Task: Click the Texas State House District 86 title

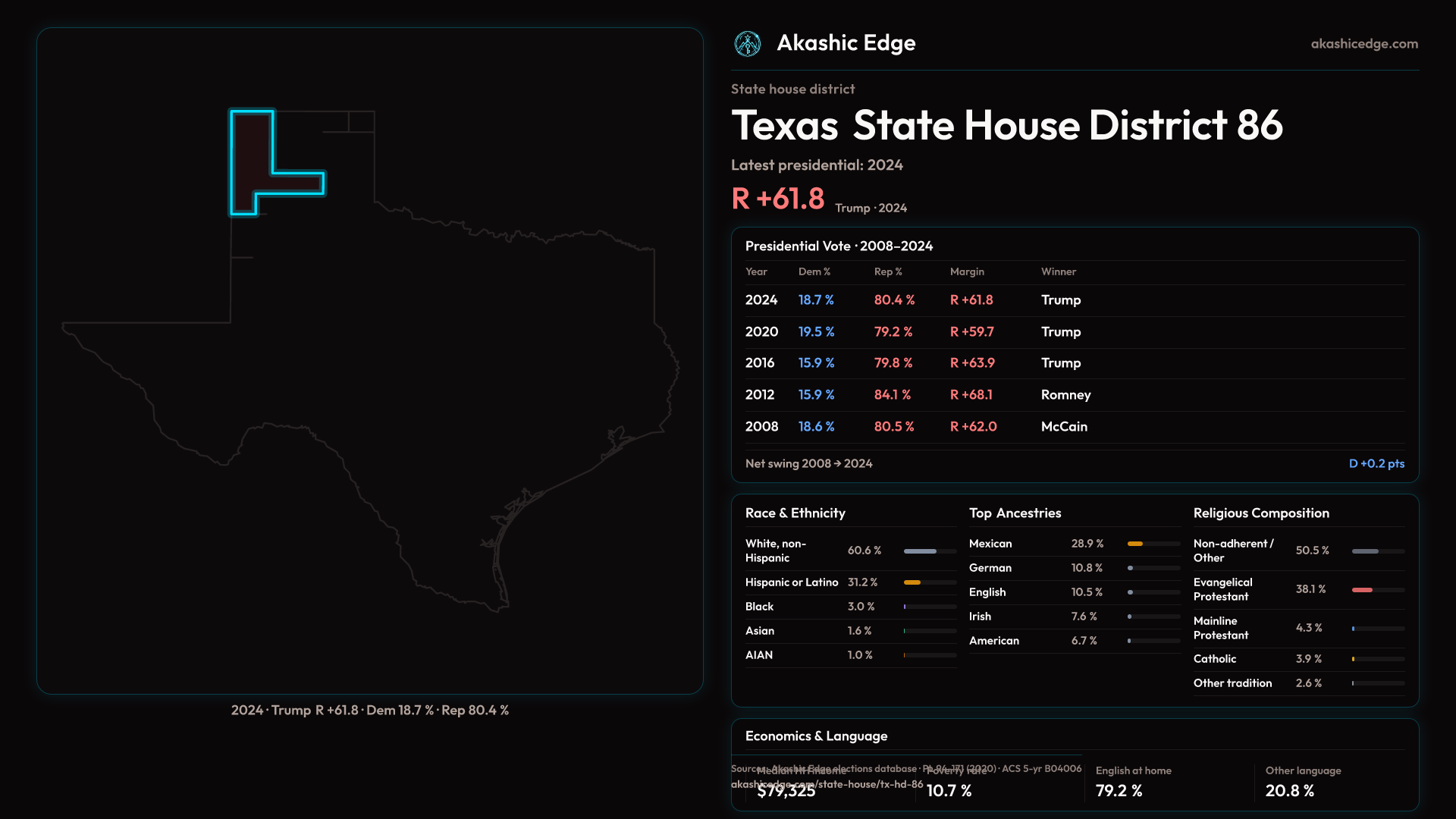Action: pos(1006,125)
